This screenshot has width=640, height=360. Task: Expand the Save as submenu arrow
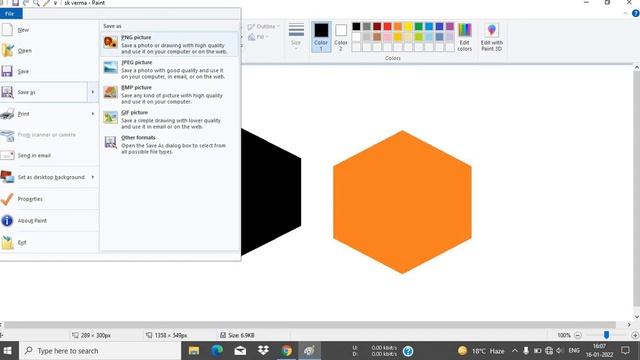pos(93,92)
